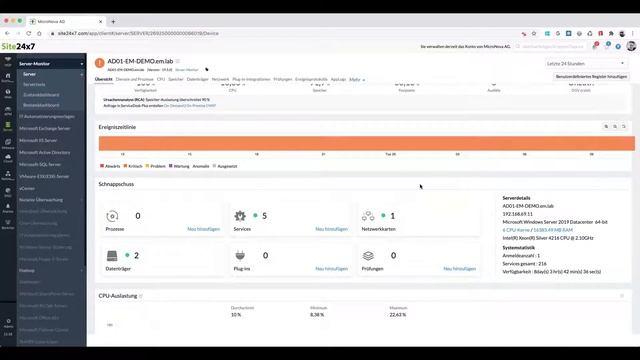Click the Prüfungen layers snapshot icon
The height and width of the screenshot is (360, 640).
click(368, 256)
